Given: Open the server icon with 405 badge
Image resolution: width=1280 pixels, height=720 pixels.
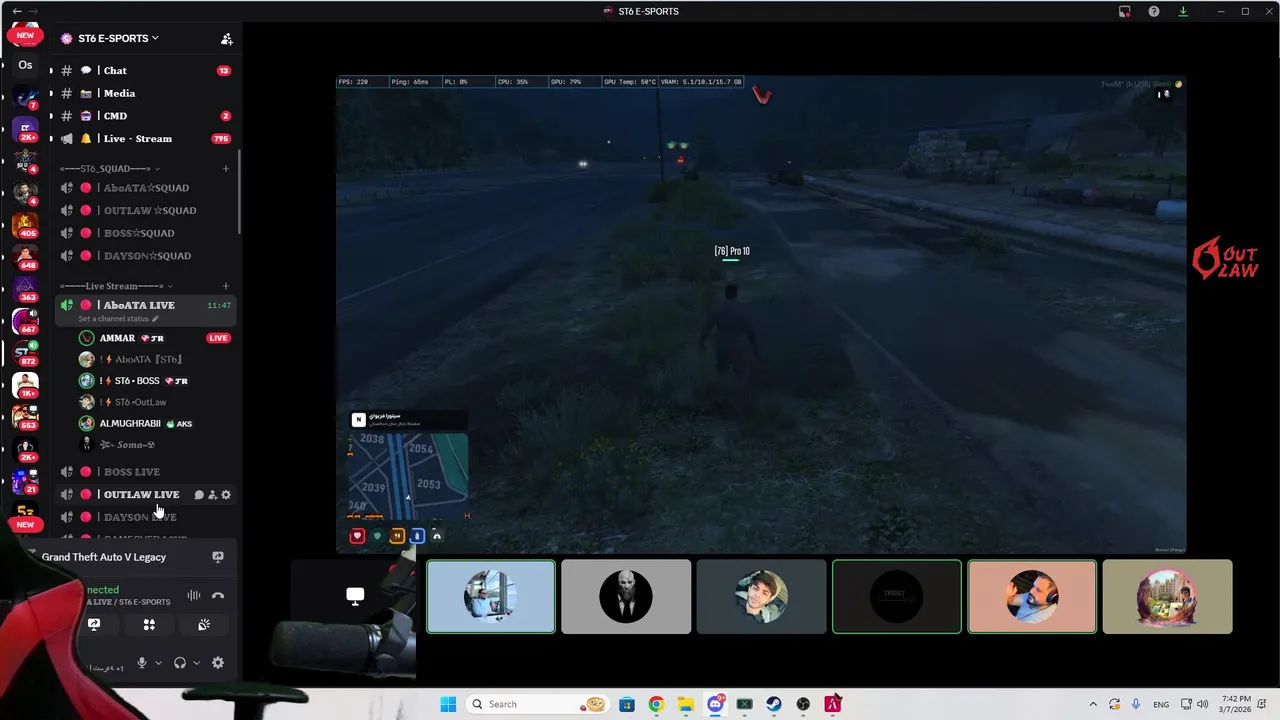Looking at the screenshot, I should point(25,225).
